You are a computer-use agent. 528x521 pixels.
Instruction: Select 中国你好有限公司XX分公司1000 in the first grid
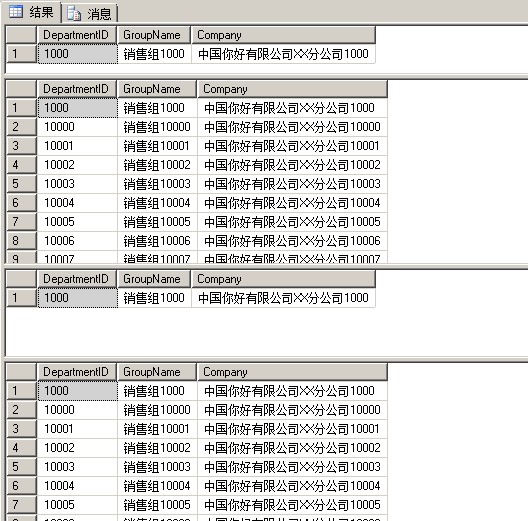283,54
